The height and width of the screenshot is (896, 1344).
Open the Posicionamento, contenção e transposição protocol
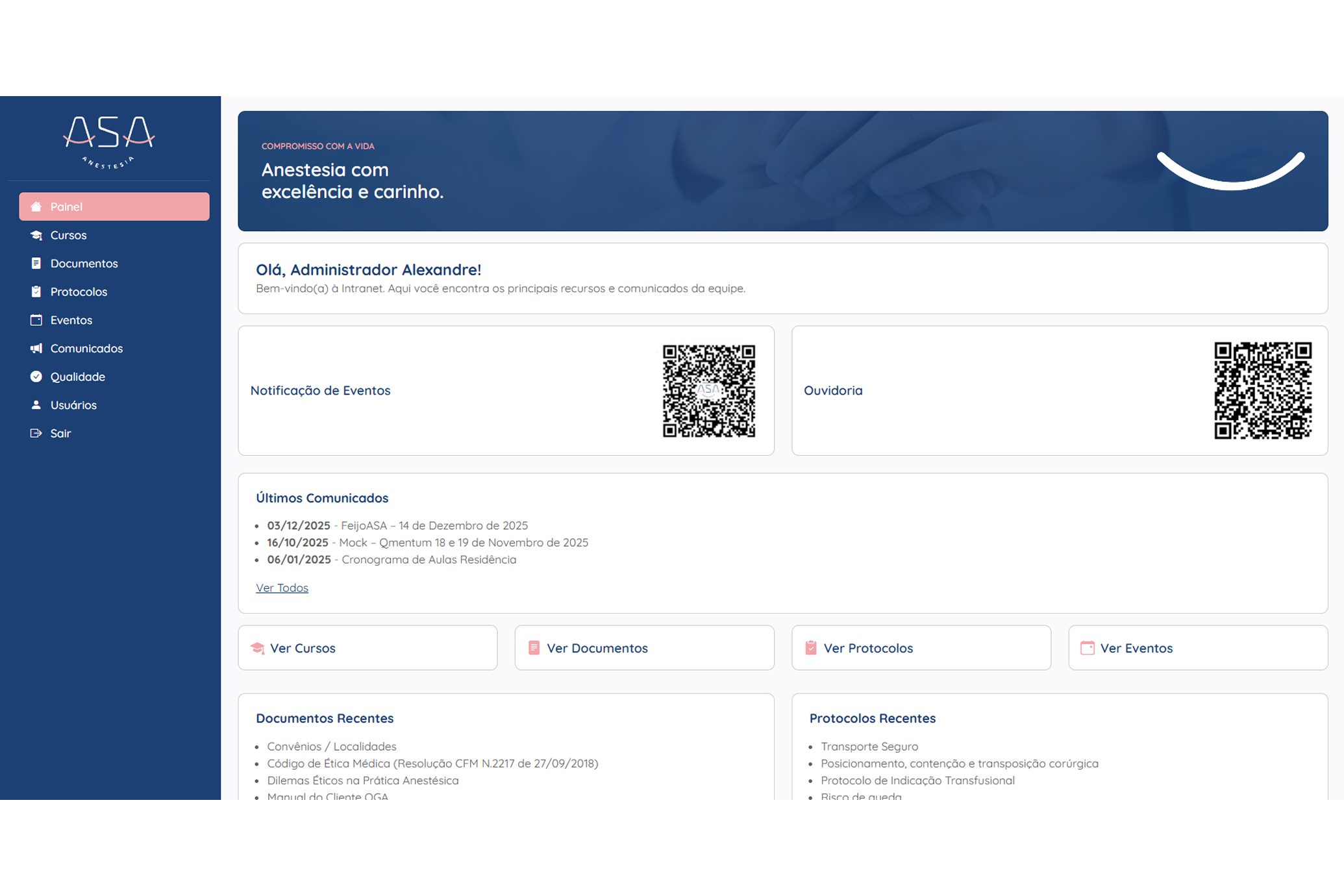(960, 763)
